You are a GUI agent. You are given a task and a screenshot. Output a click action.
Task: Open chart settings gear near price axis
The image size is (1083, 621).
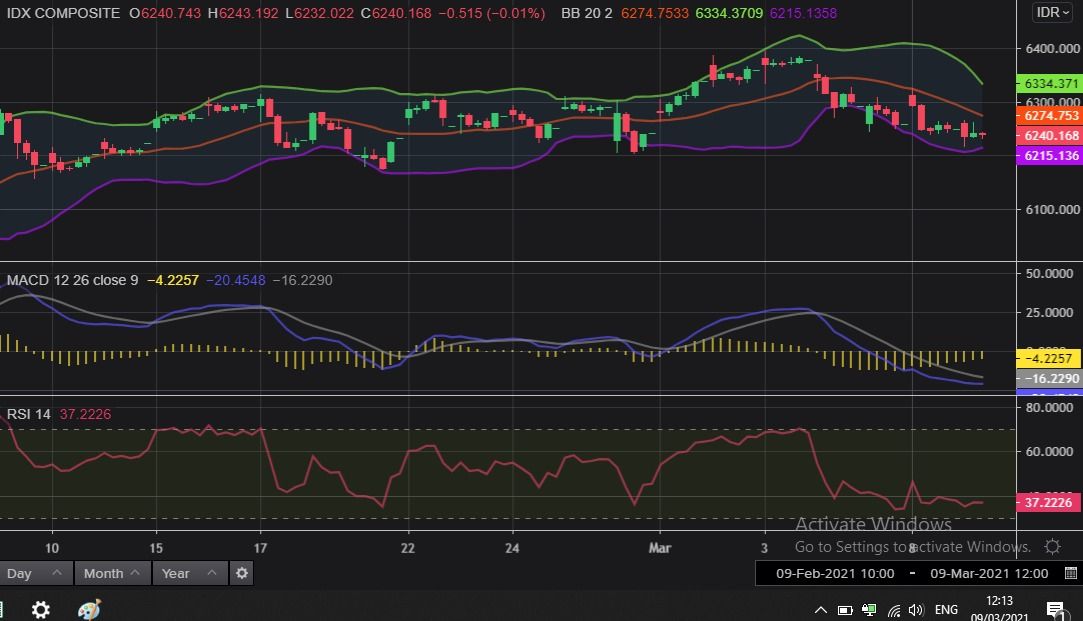1052,546
